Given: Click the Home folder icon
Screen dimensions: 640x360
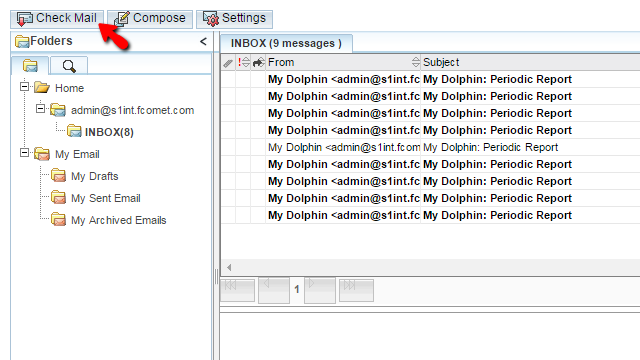Looking at the screenshot, I should pos(42,87).
